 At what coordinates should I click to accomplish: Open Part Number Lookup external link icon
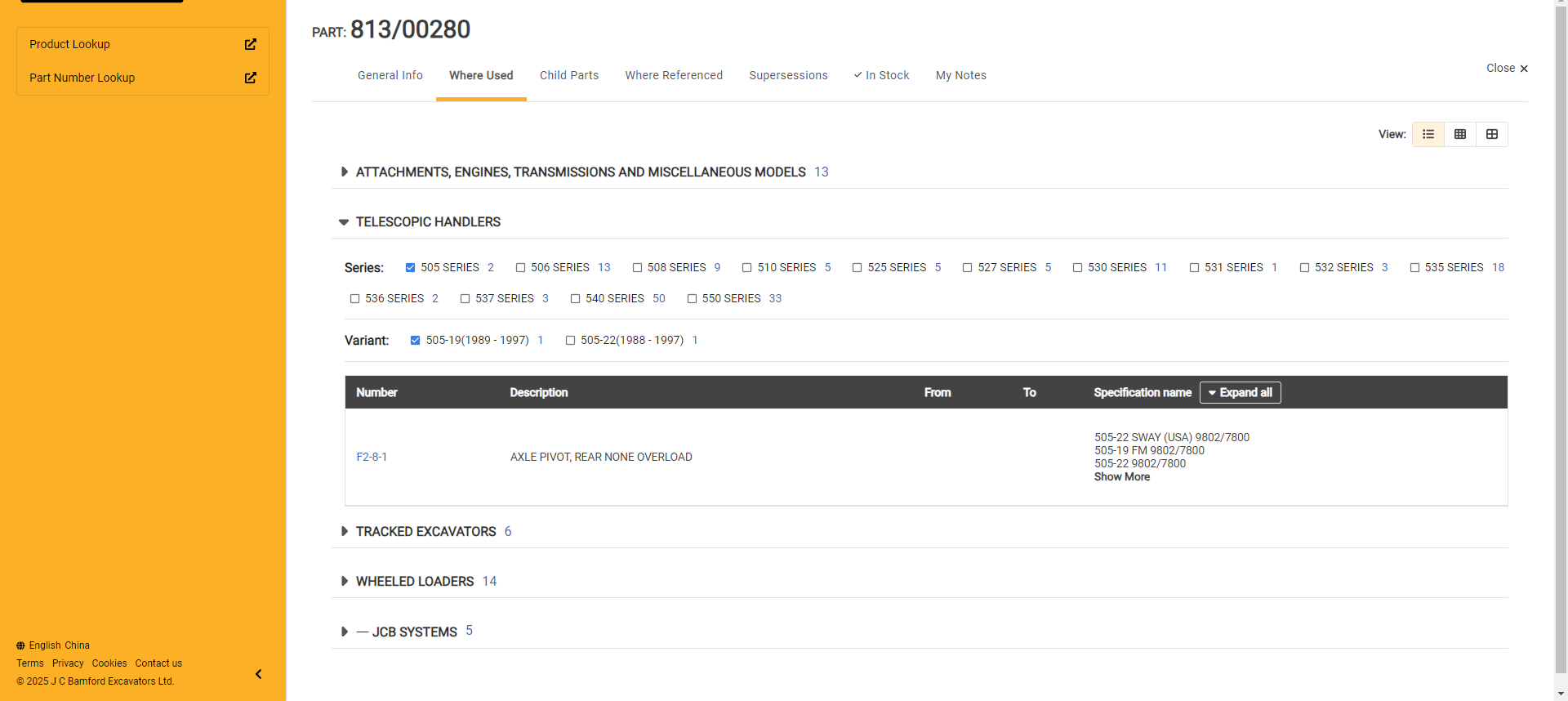[251, 78]
